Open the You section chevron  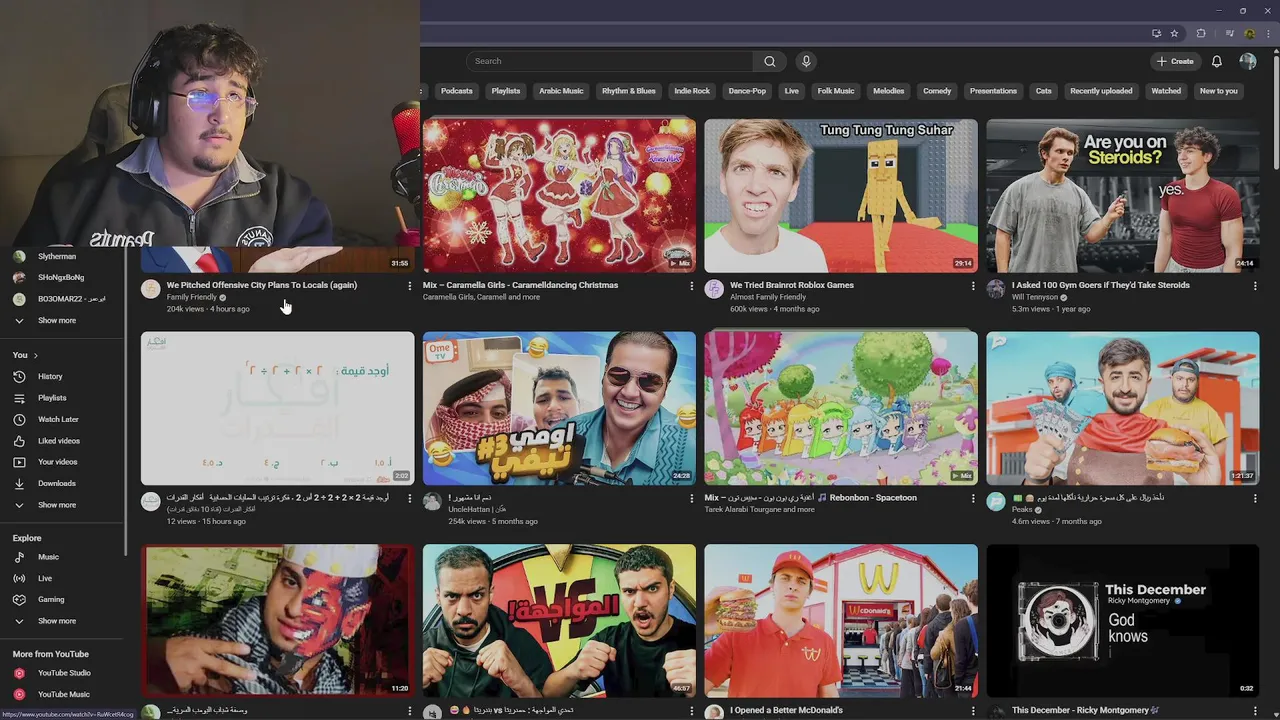tap(36, 355)
